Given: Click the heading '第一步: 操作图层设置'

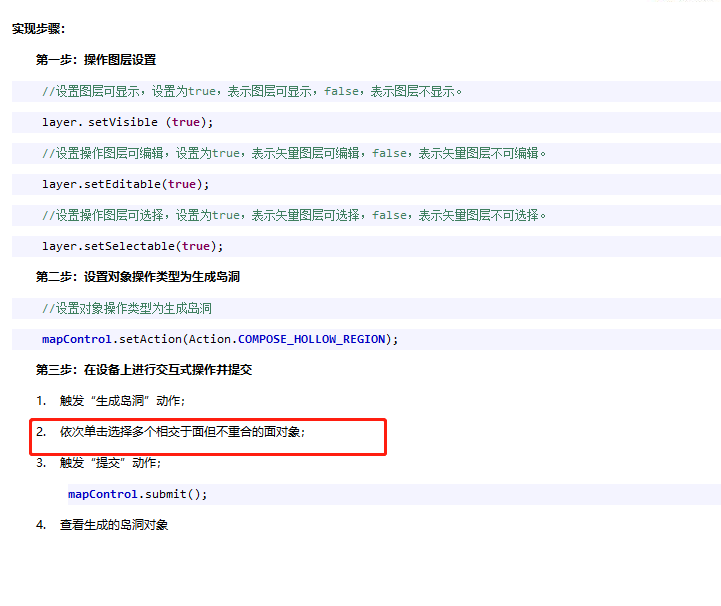Looking at the screenshot, I should (96, 60).
